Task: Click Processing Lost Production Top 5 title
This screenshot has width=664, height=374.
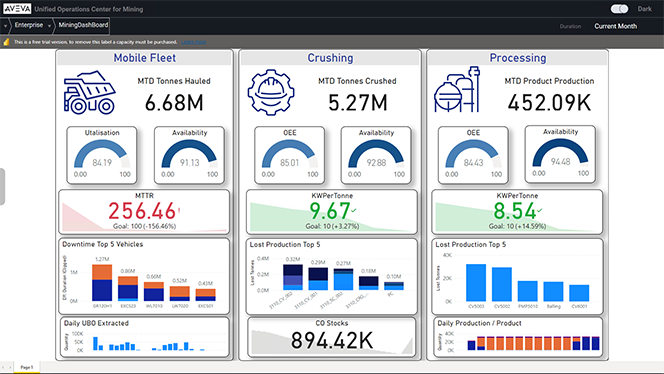Action: pos(470,244)
